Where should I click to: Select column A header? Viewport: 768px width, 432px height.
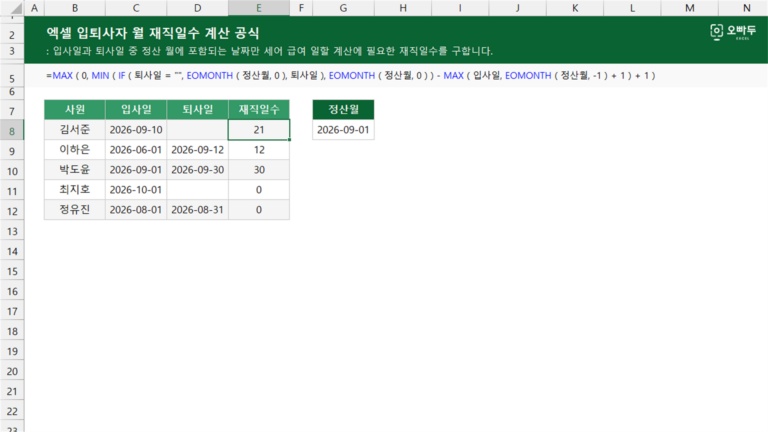click(x=34, y=8)
